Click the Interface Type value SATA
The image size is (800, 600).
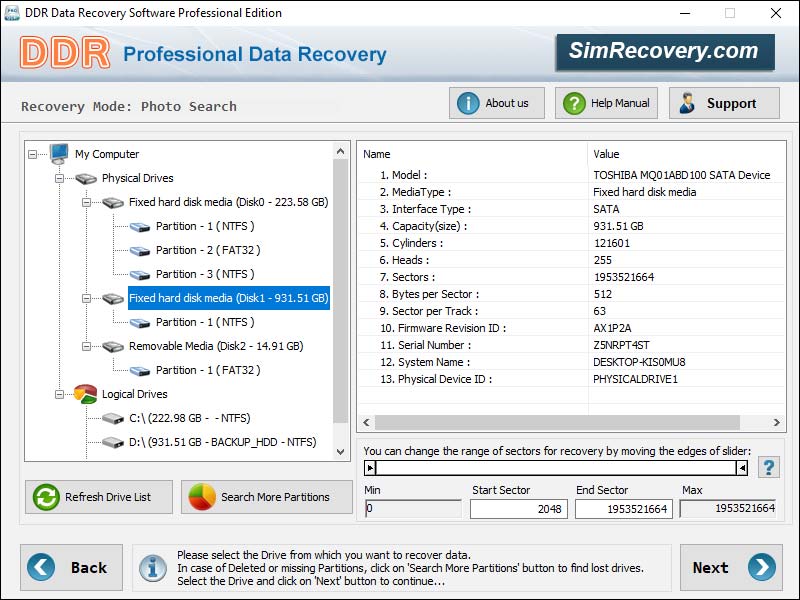click(606, 209)
